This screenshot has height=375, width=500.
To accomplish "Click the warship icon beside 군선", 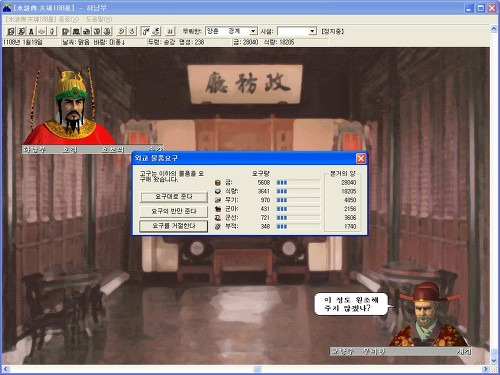I will coord(218,218).
